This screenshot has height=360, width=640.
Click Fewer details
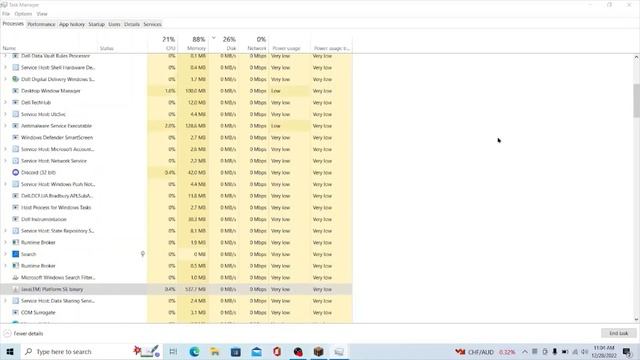point(24,333)
